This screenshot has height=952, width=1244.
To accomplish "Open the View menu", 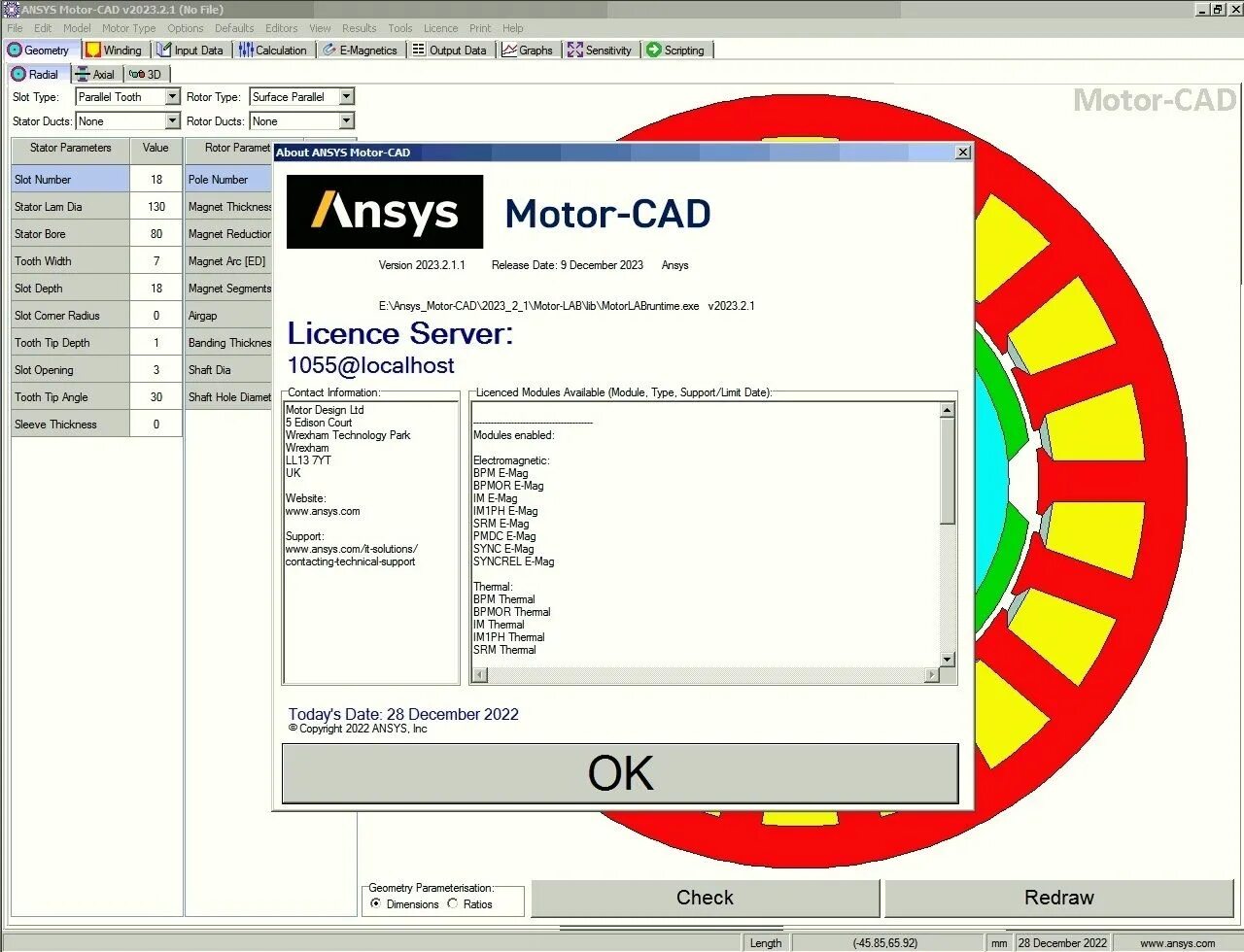I will coord(320,28).
